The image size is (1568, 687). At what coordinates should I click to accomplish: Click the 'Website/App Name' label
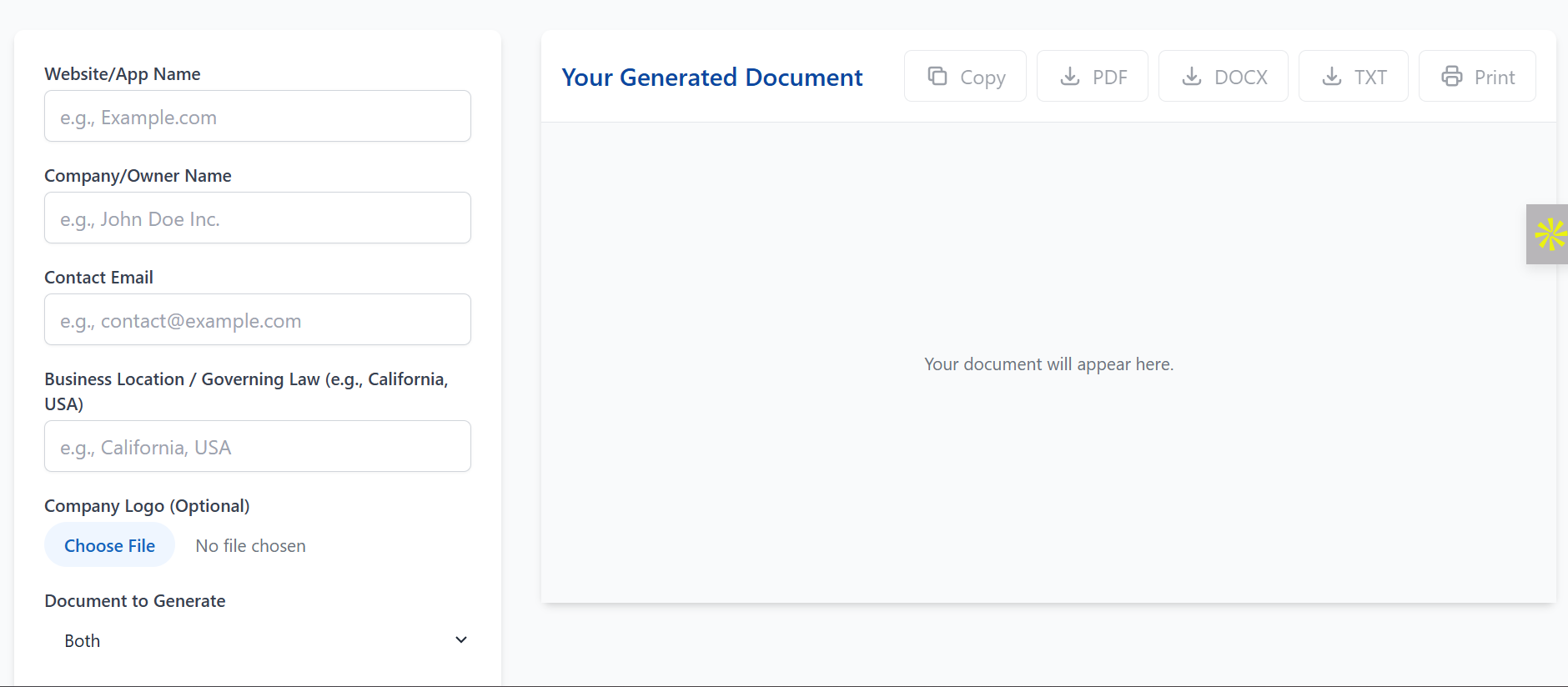[x=123, y=74]
